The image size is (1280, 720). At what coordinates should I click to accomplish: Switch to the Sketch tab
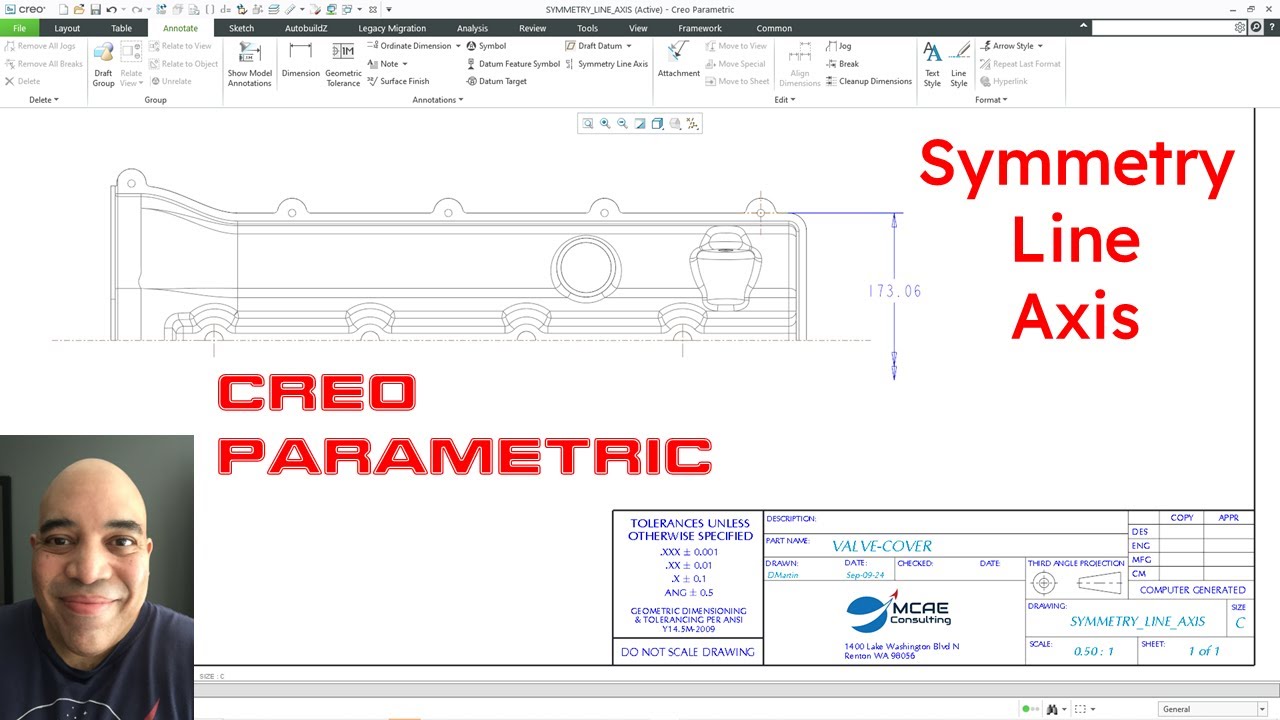click(x=241, y=28)
